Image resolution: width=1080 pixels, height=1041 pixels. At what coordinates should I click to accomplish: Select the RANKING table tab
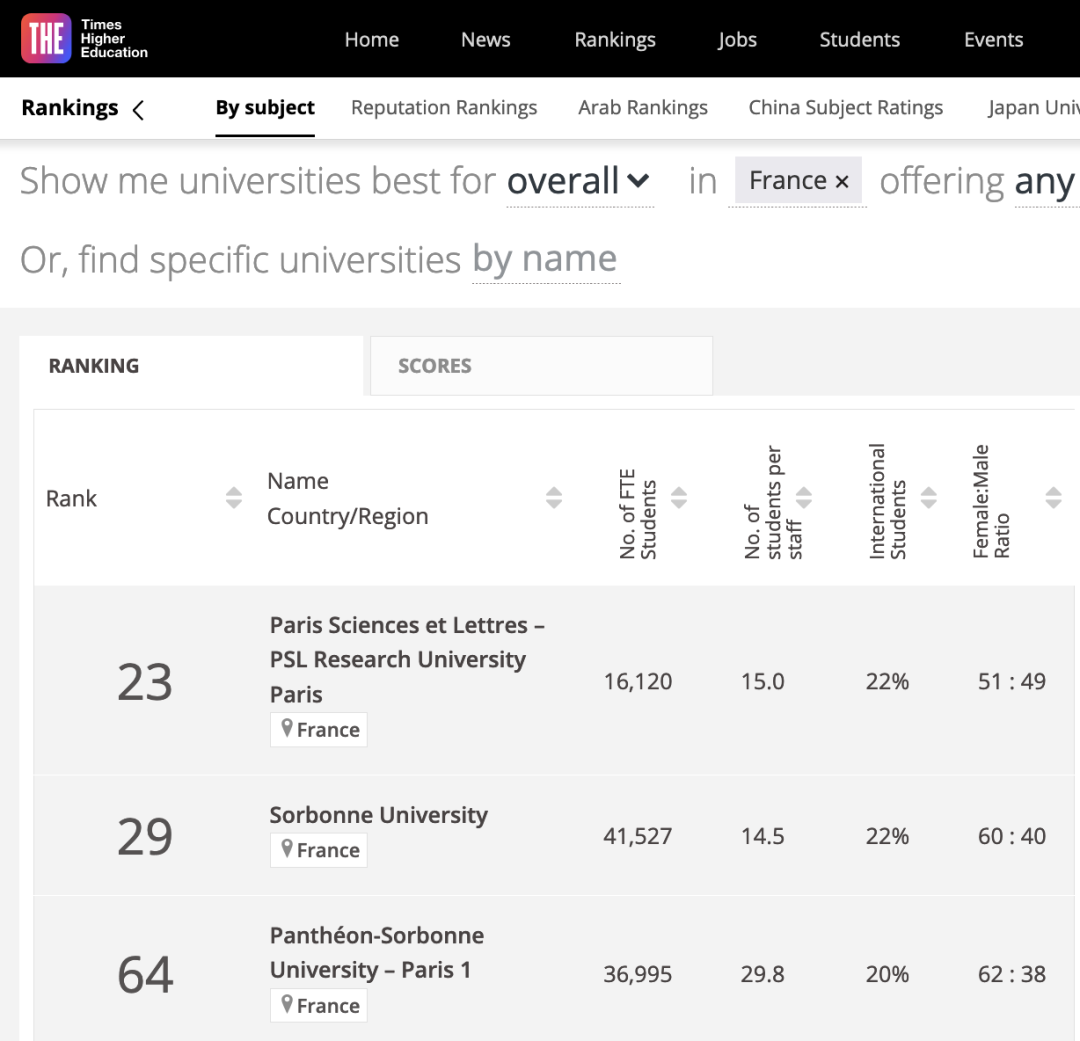[x=191, y=366]
